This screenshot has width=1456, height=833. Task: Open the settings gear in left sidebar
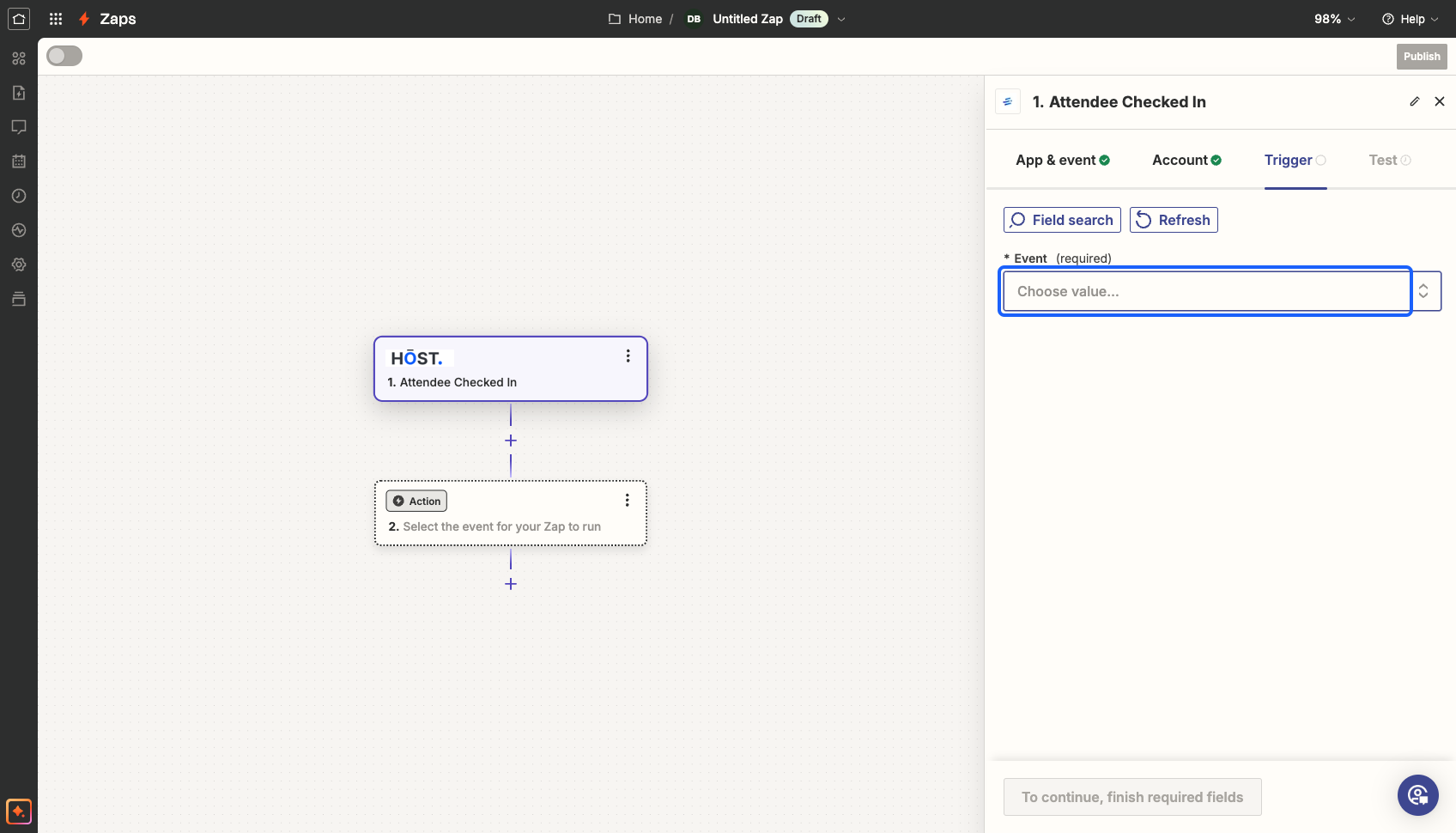coord(19,264)
